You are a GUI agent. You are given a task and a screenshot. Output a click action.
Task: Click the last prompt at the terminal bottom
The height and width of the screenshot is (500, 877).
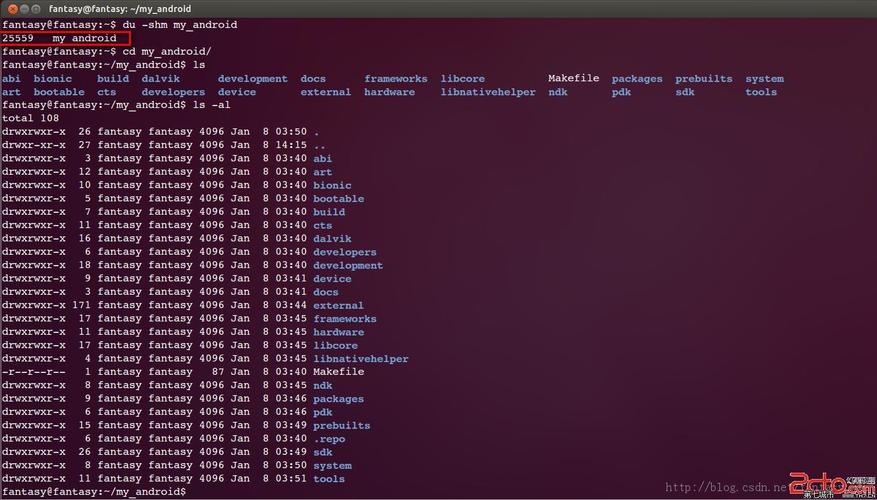[x=94, y=491]
